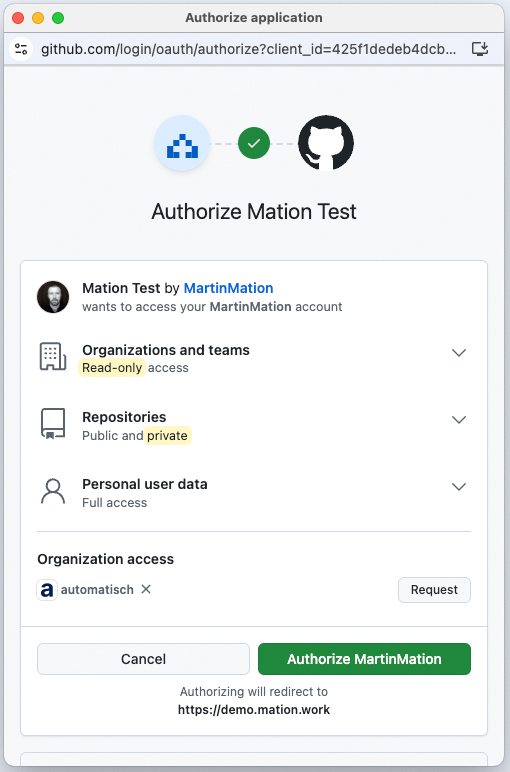Click the MartinMation profile avatar
The height and width of the screenshot is (772, 510).
[x=53, y=297]
